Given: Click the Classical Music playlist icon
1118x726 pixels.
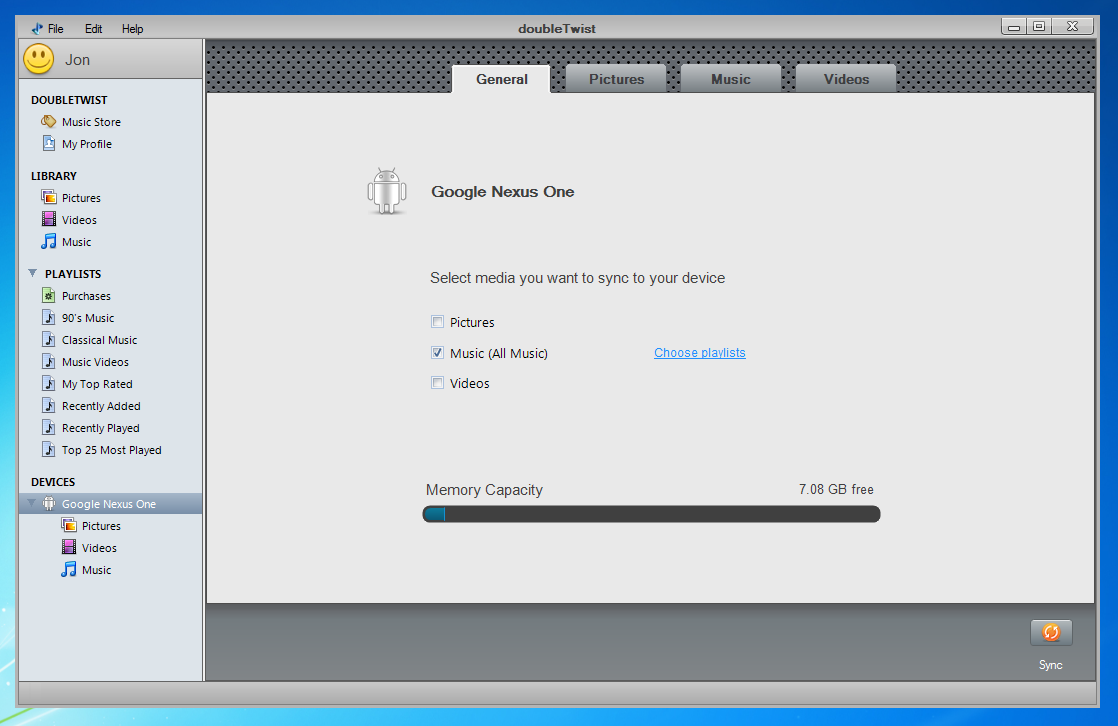Looking at the screenshot, I should [x=48, y=339].
